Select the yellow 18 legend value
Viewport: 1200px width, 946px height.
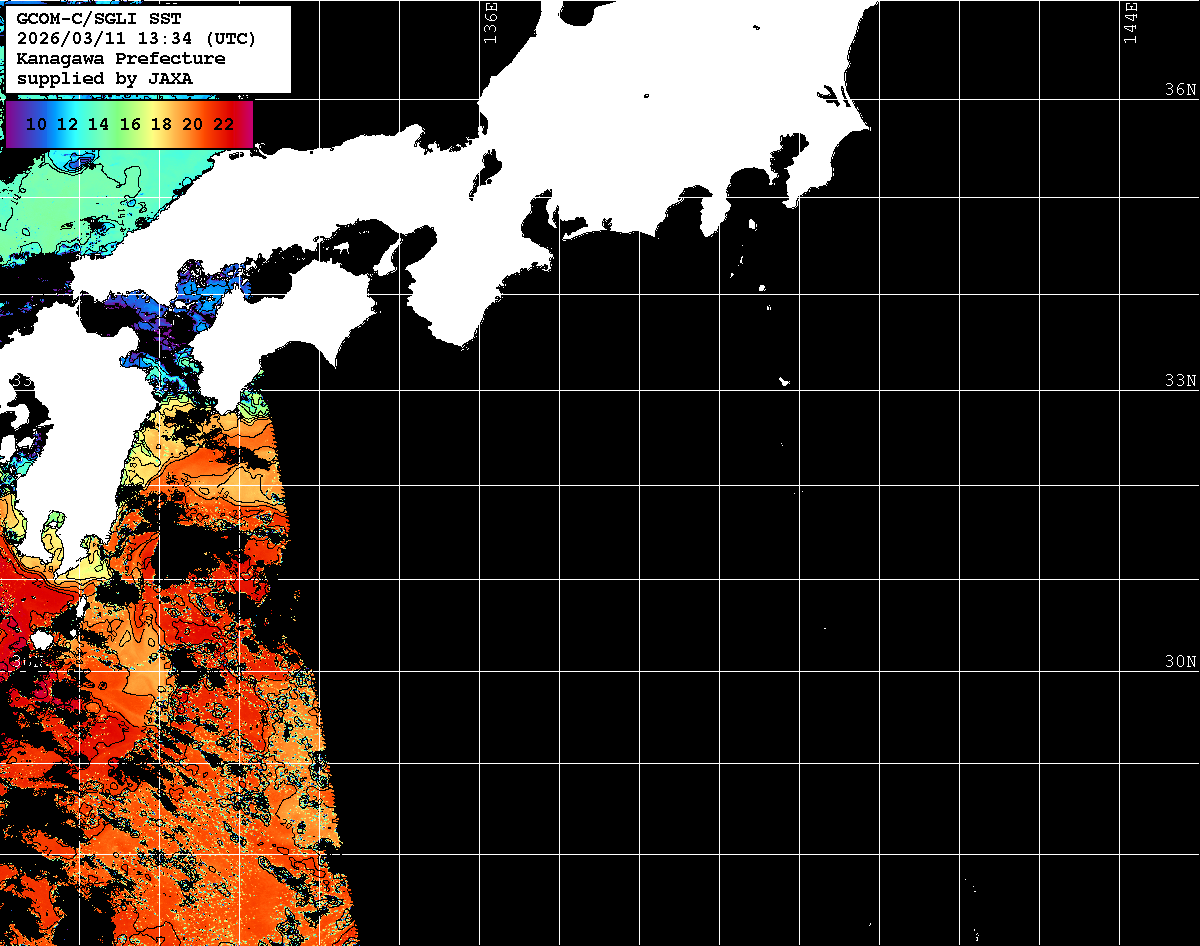(161, 125)
